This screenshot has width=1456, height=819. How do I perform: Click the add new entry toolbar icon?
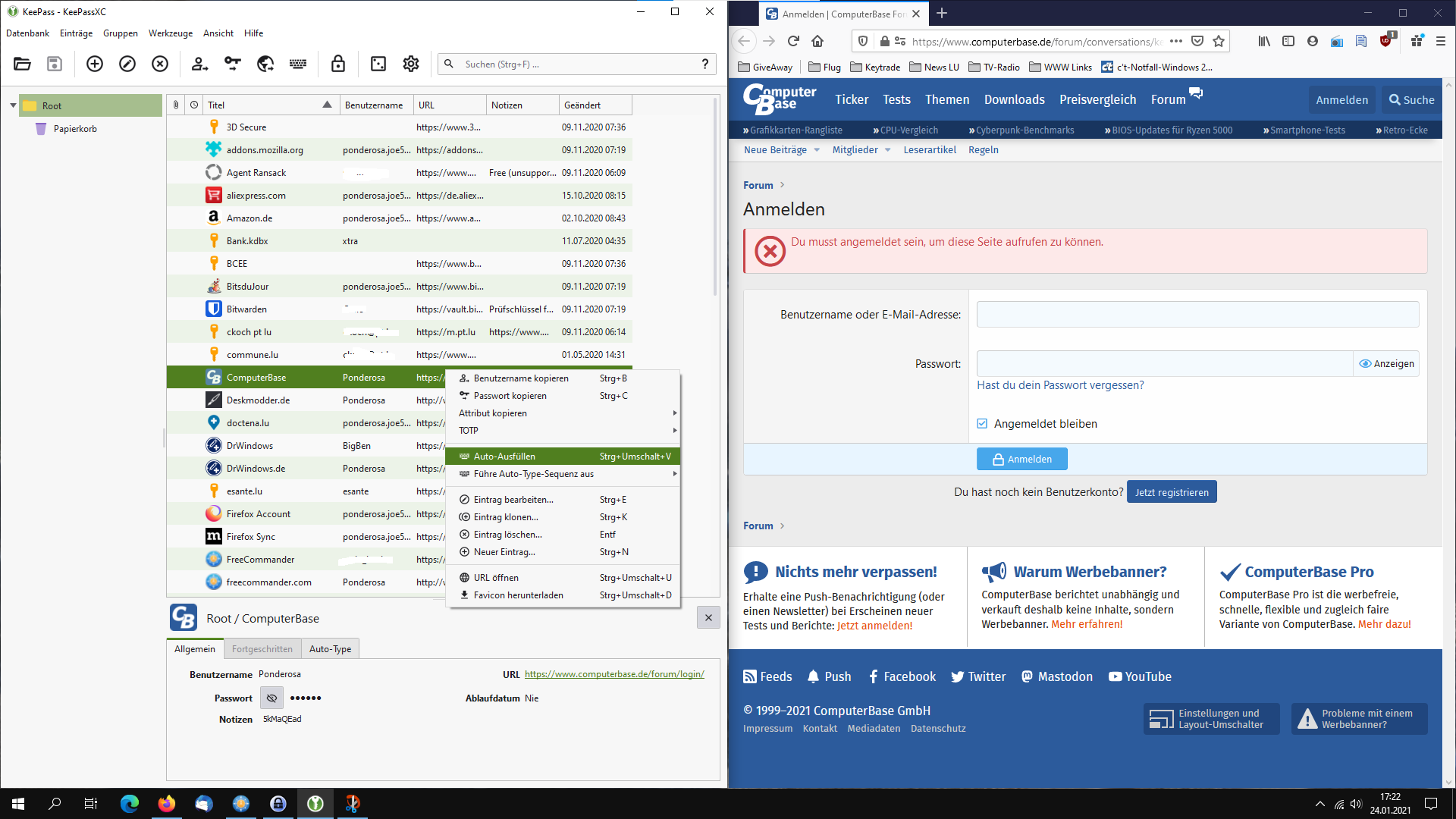click(x=95, y=64)
